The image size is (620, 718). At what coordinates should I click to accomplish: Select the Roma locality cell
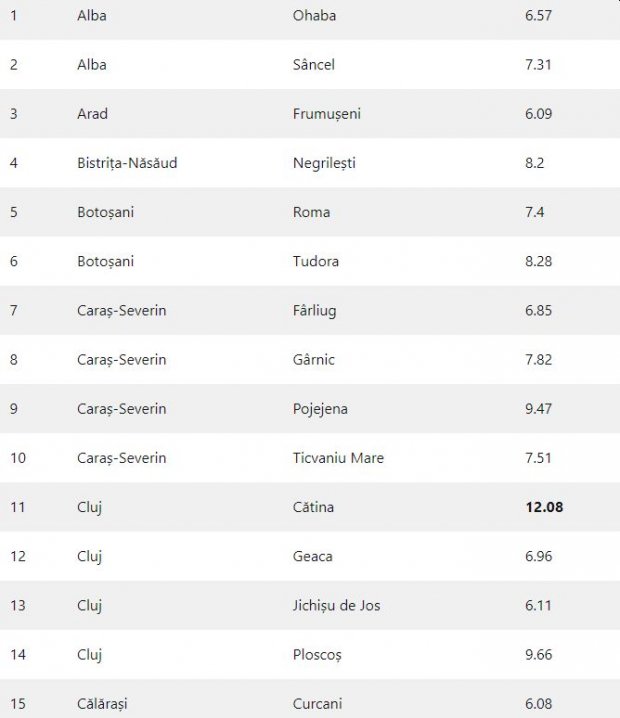pyautogui.click(x=311, y=212)
